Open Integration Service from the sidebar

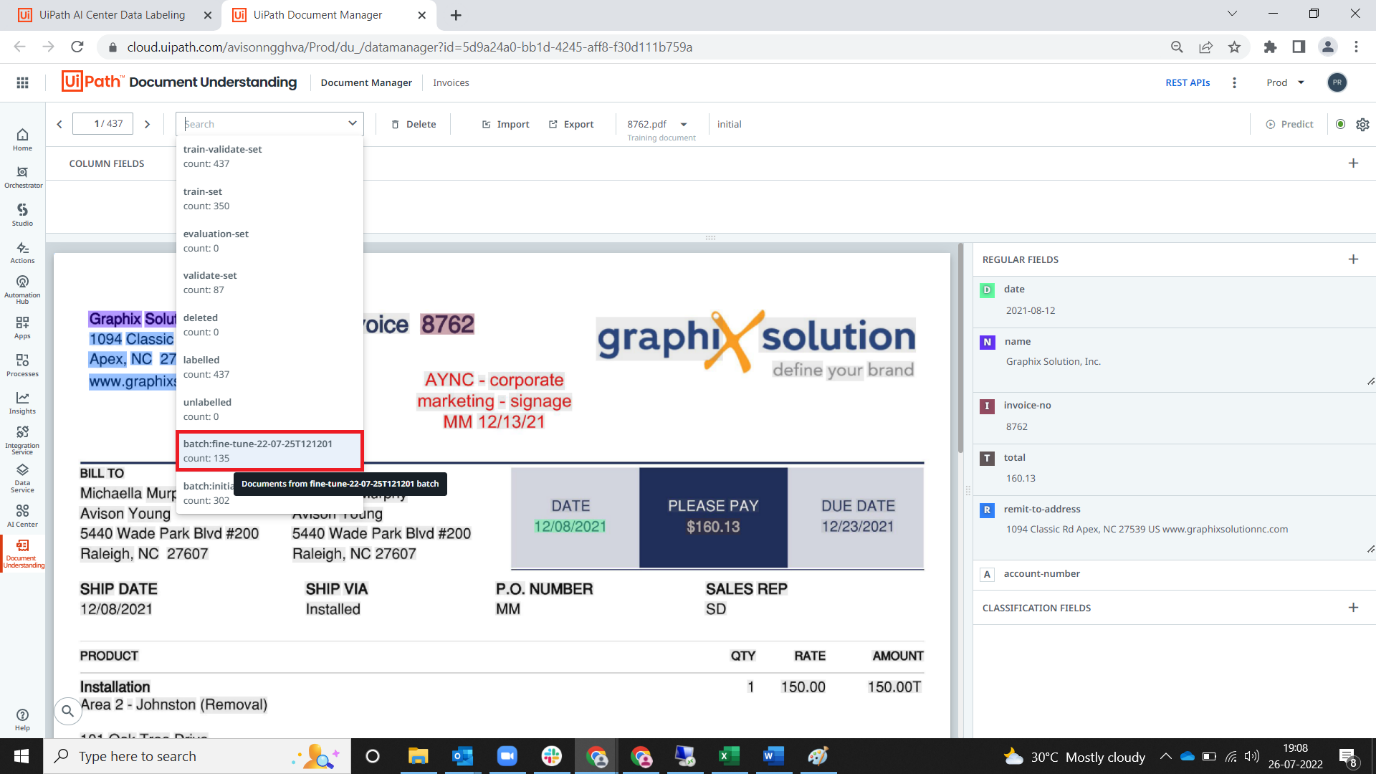click(22, 440)
